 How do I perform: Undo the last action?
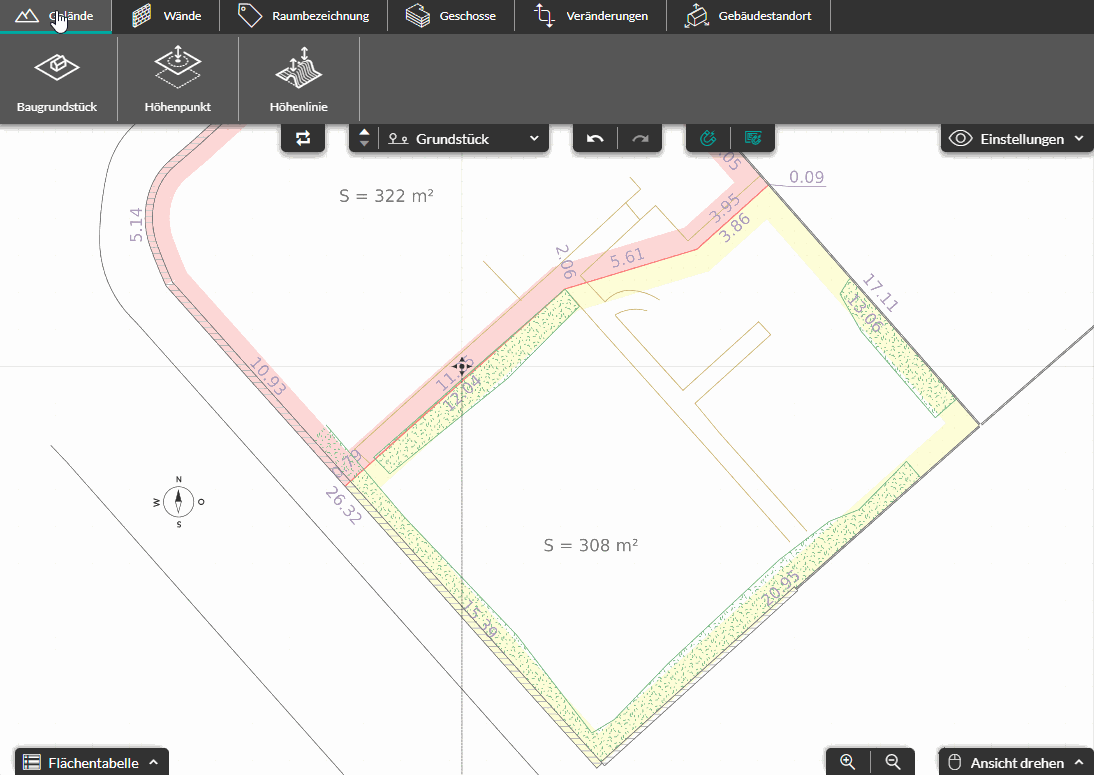[595, 138]
